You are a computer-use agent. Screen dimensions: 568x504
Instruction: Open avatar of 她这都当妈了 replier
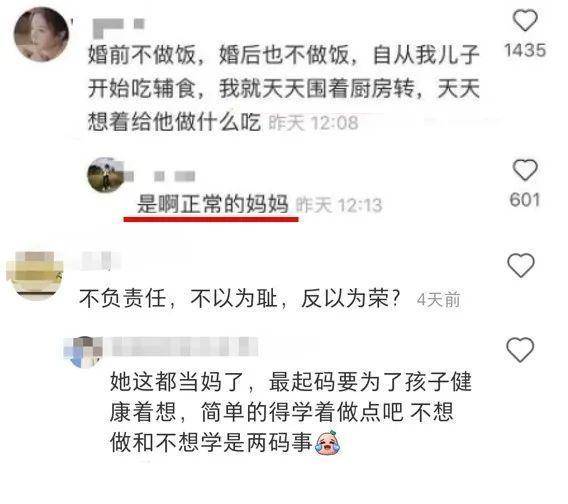(x=83, y=351)
